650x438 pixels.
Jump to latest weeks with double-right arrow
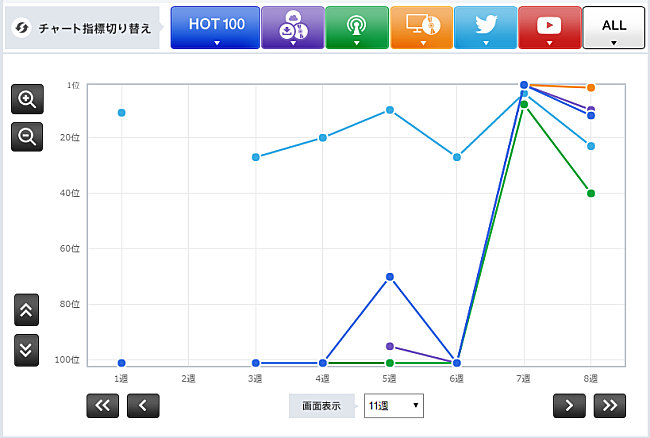[x=609, y=405]
